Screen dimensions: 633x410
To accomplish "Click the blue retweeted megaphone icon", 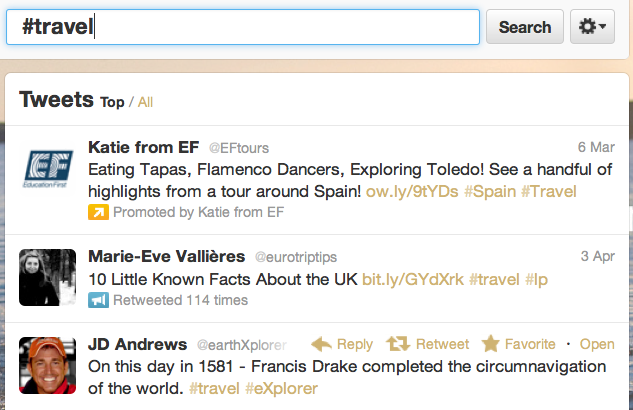I will tap(98, 300).
